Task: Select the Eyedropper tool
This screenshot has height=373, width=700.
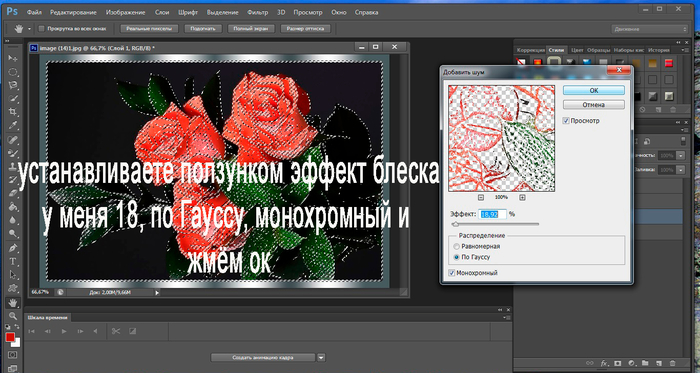Action: point(13,125)
